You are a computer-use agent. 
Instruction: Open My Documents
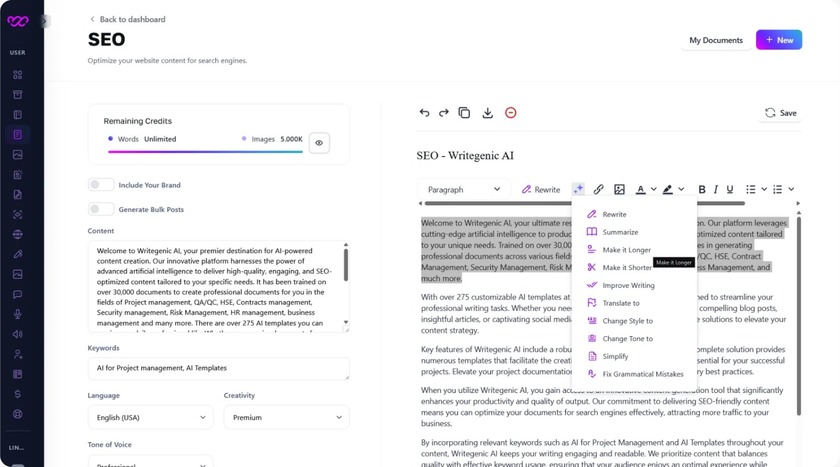pyautogui.click(x=716, y=40)
